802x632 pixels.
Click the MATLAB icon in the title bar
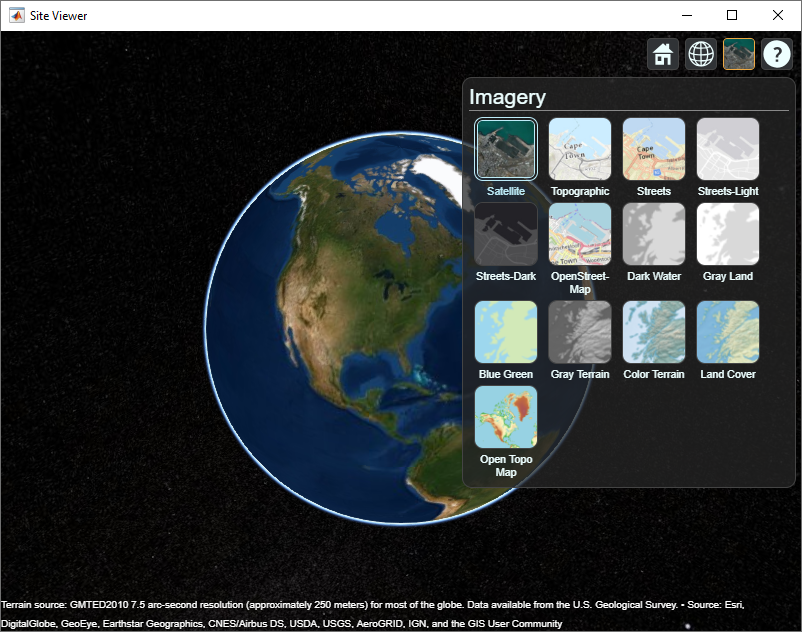(17, 15)
